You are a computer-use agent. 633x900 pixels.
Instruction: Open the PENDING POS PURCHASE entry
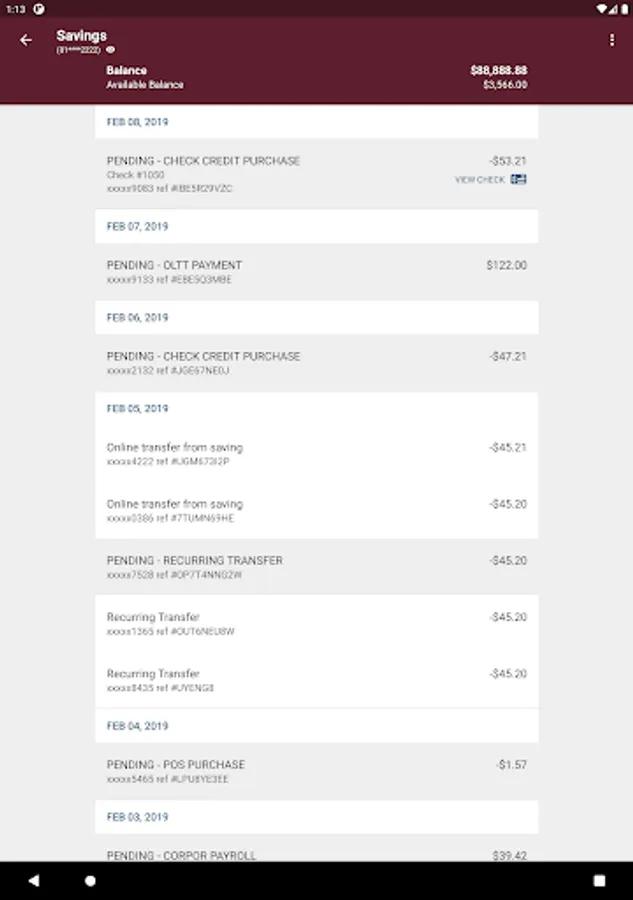coord(316,771)
